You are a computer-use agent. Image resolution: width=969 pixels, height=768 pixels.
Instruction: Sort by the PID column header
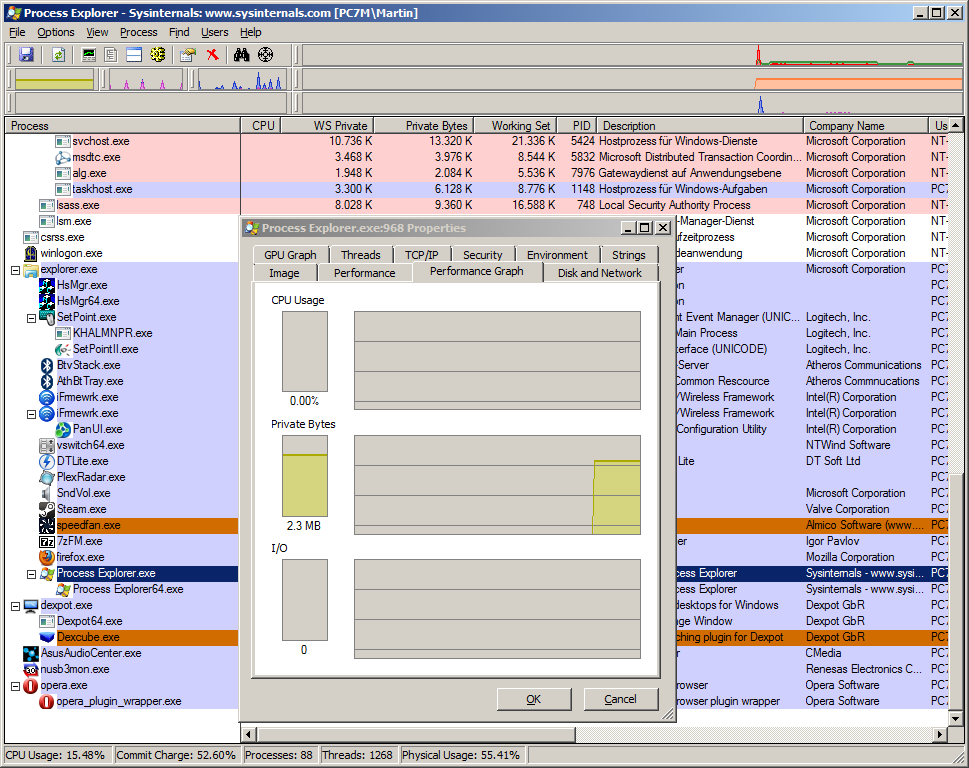coord(577,125)
